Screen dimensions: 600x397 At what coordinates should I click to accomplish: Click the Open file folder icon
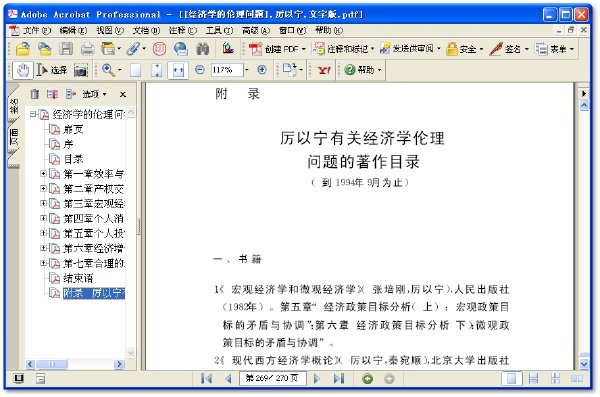(23, 49)
